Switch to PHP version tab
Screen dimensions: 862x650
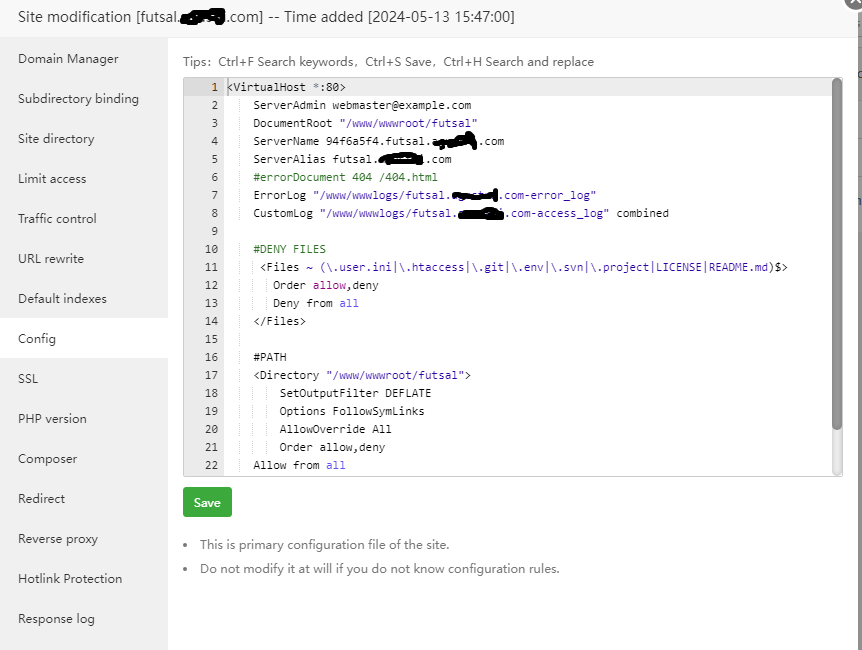pos(52,419)
